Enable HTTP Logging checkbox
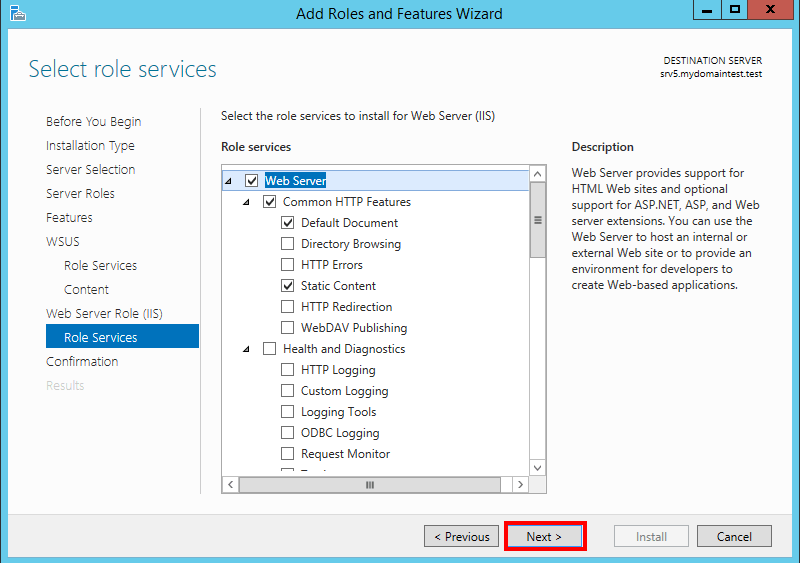This screenshot has width=800, height=563. click(x=288, y=370)
